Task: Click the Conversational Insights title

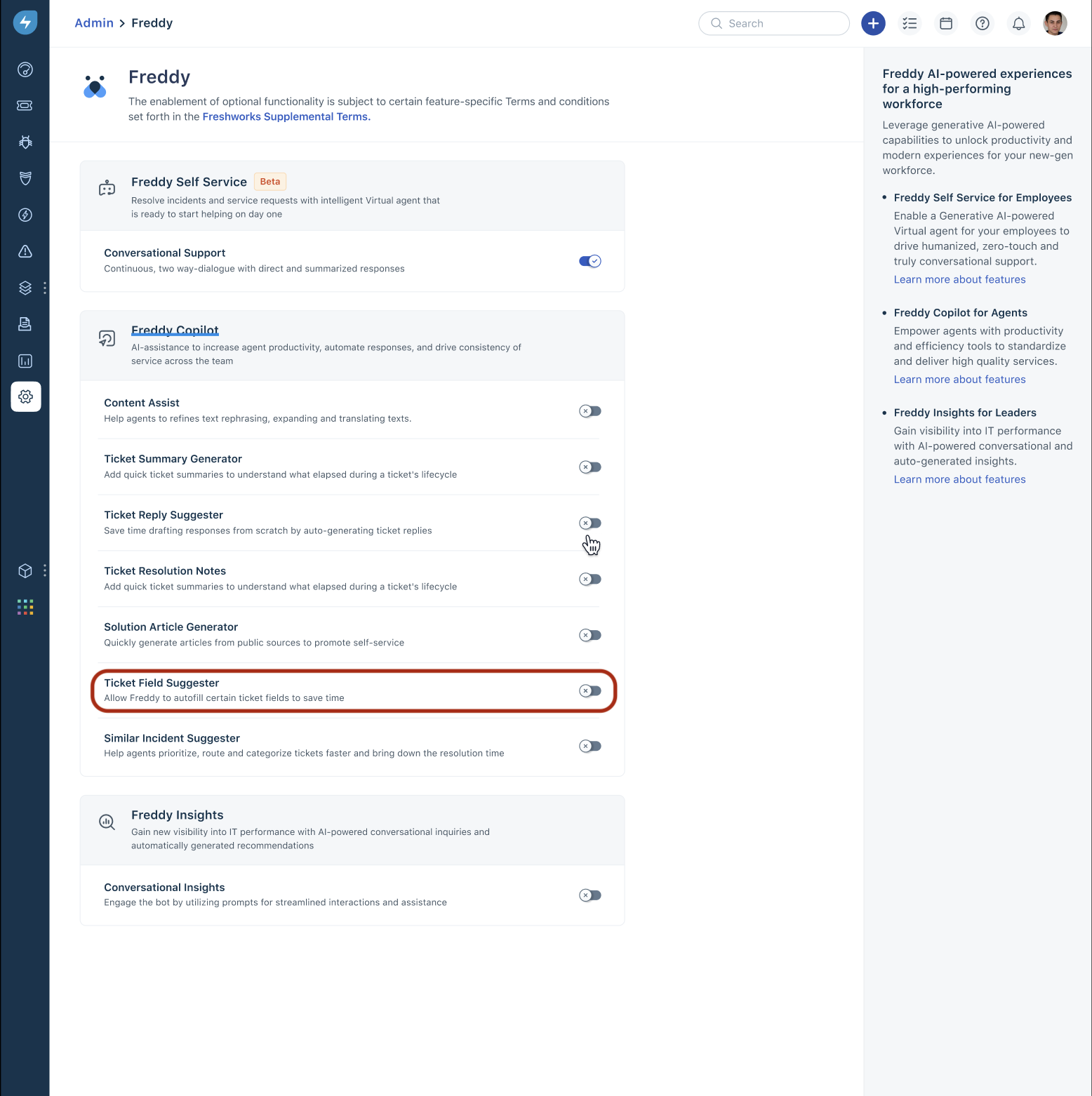Action: [x=164, y=888]
